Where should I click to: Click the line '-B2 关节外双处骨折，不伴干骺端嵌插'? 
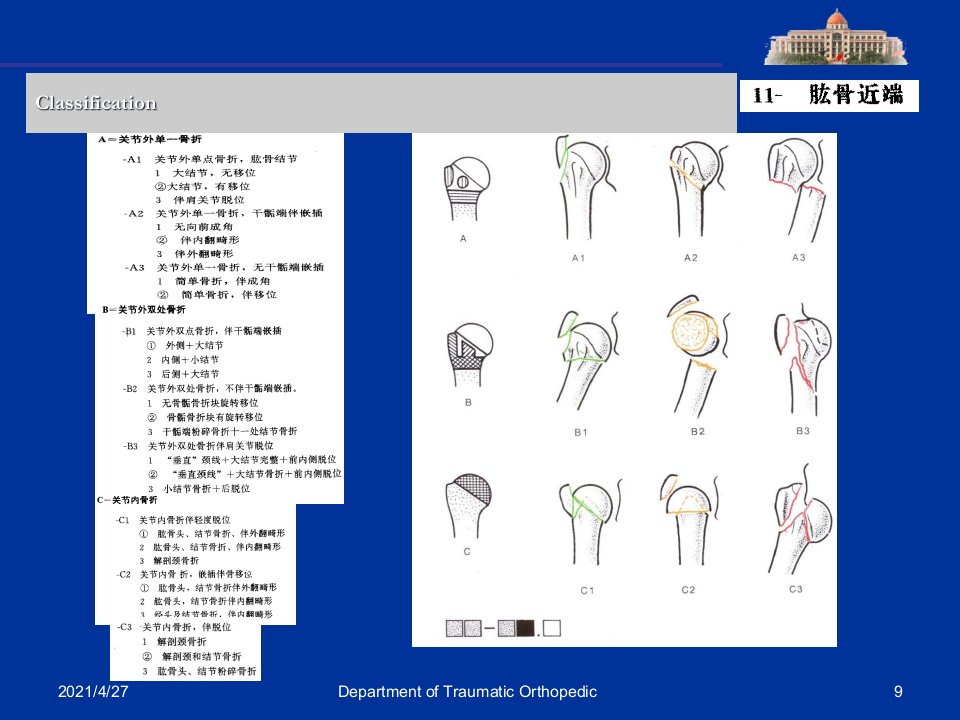[211, 389]
